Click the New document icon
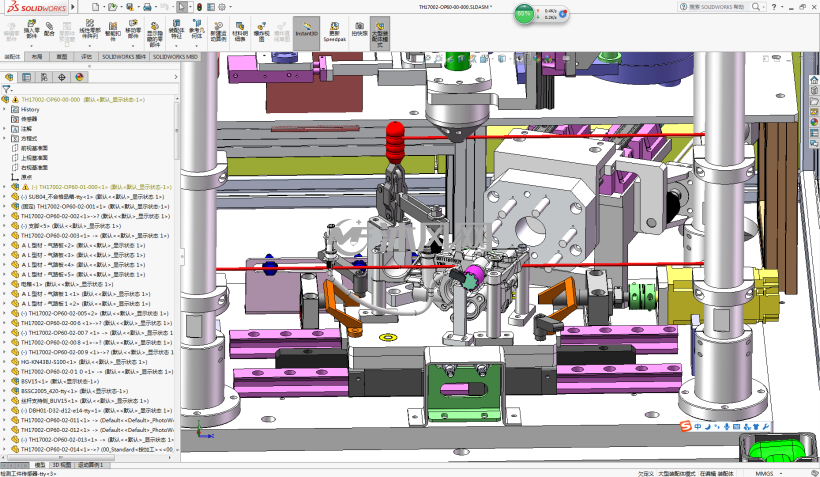 pos(95,7)
